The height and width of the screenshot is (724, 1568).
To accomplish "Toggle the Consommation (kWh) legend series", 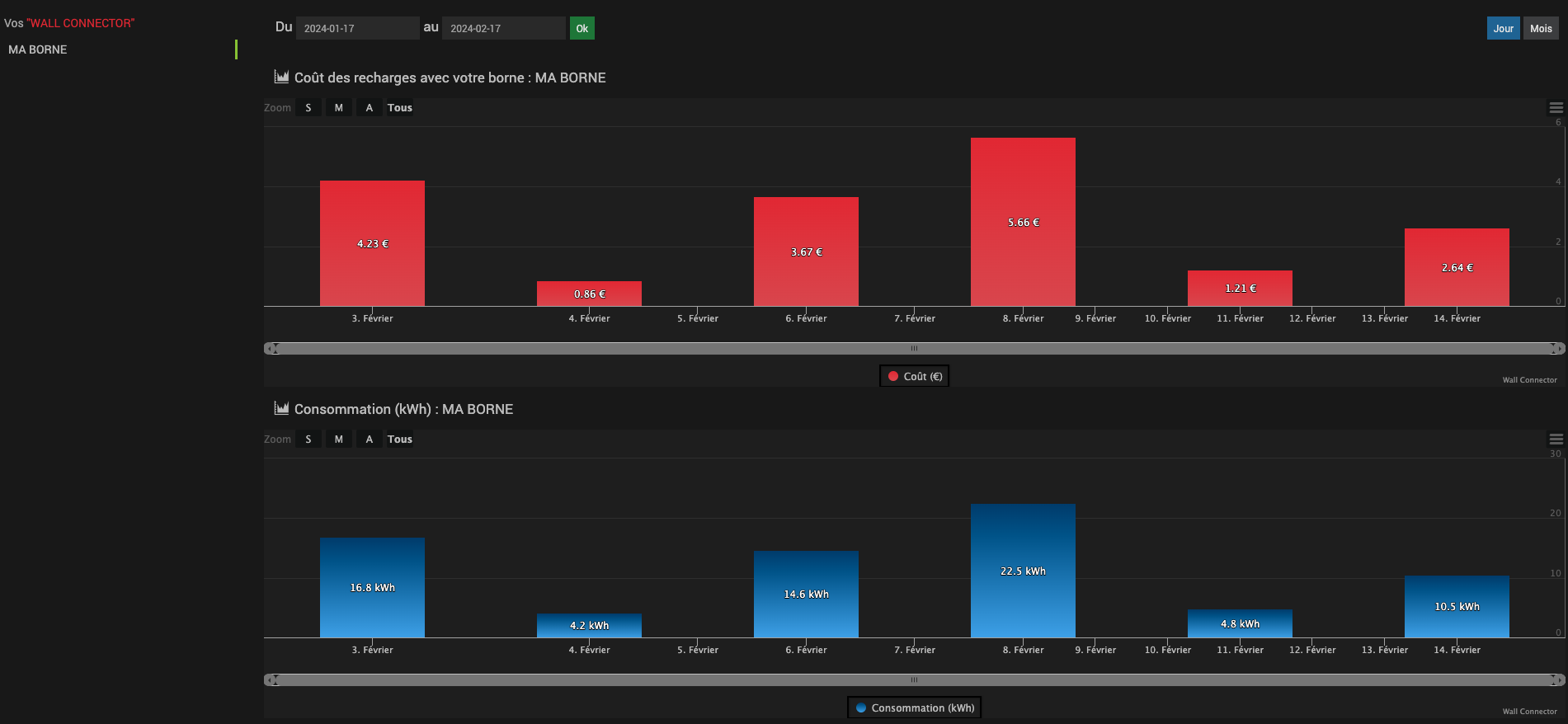I will 914,708.
